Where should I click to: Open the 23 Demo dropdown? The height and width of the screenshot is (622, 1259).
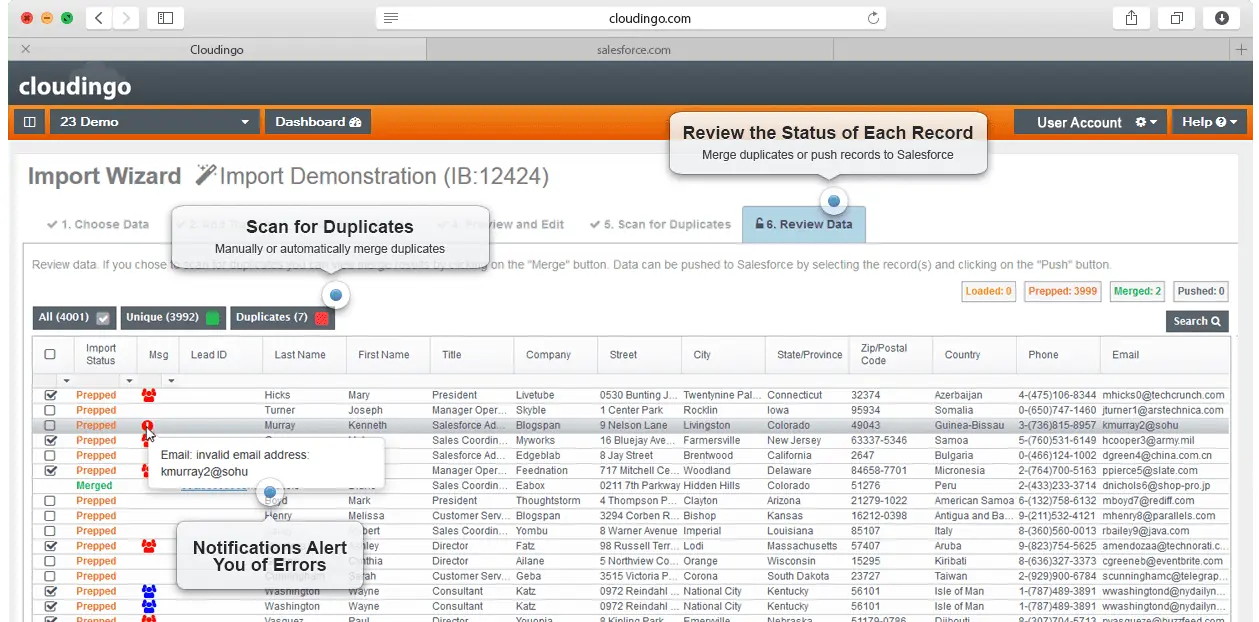click(x=154, y=122)
